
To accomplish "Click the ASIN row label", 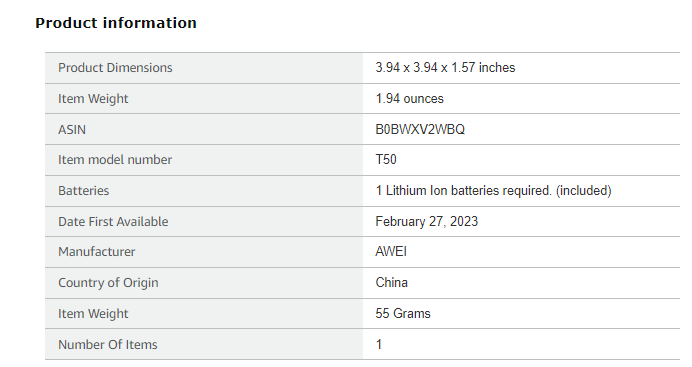I will tap(72, 130).
